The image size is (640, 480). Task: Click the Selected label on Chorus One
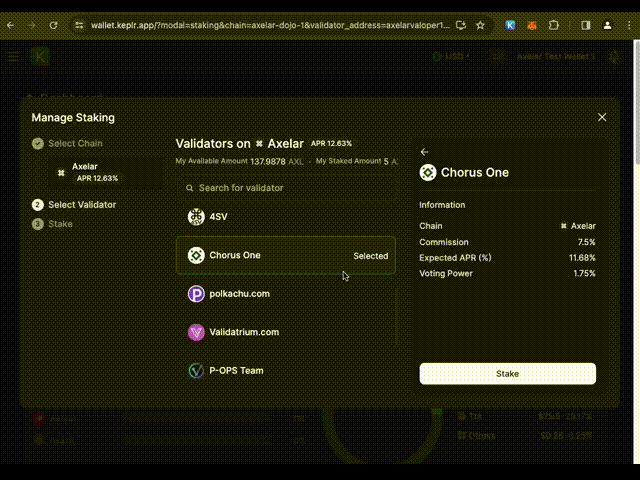tap(371, 256)
